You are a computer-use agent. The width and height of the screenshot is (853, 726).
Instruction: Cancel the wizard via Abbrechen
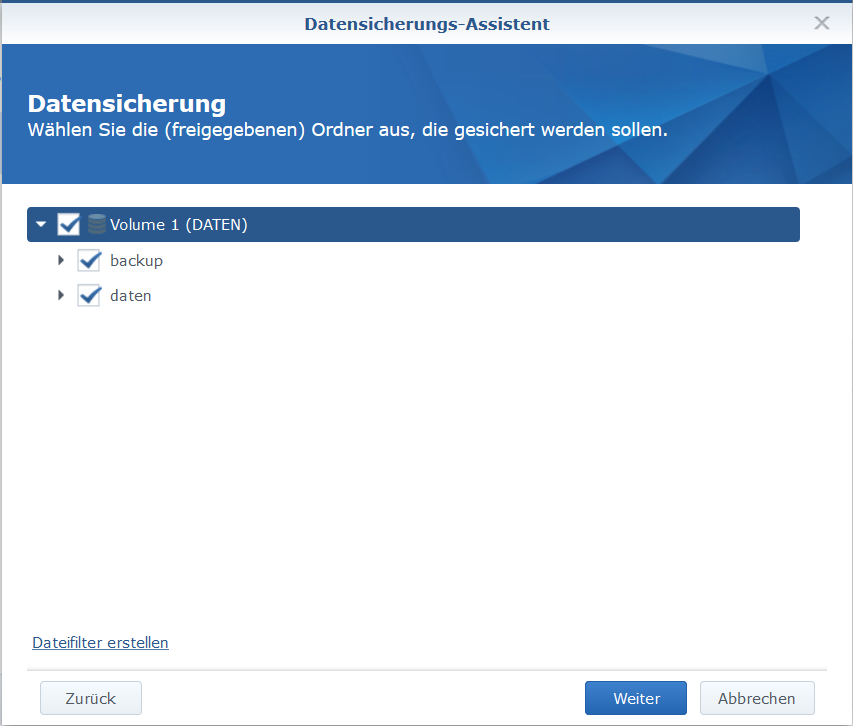(x=757, y=697)
